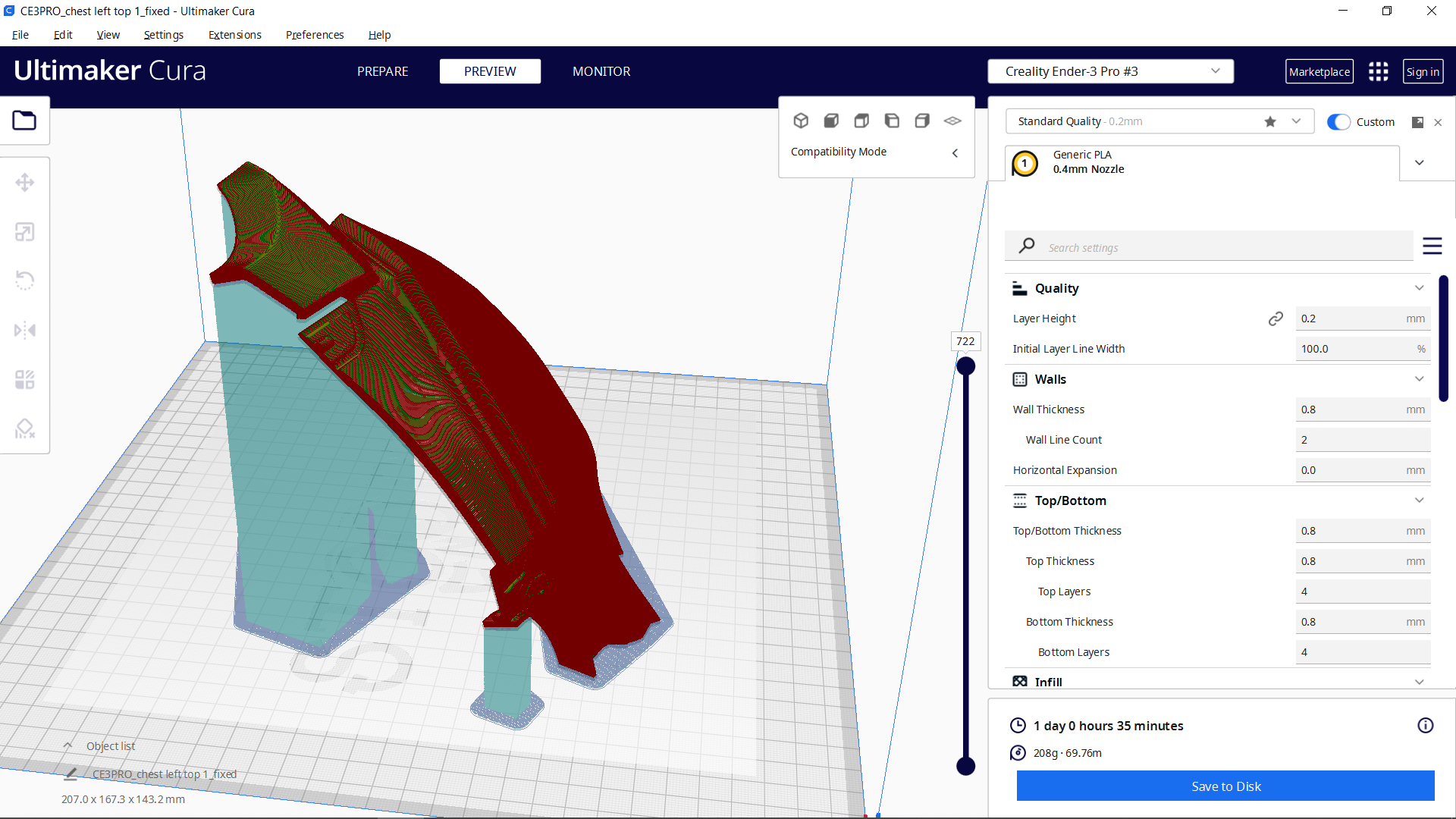Select the Mirror tool
This screenshot has height=819, width=1456.
coord(25,330)
